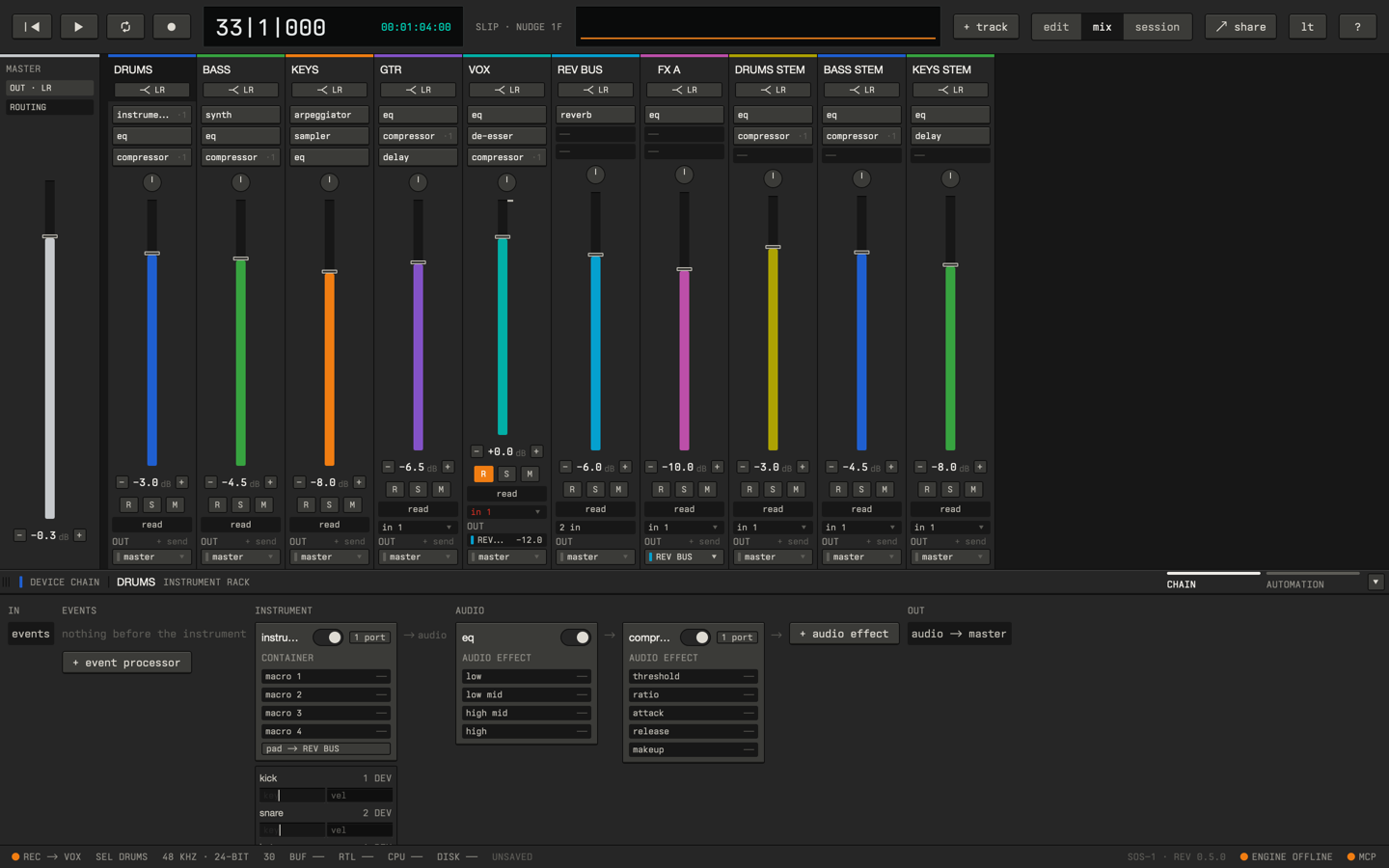The width and height of the screenshot is (1389, 868).
Task: Click the instrument '1 port' label
Action: coord(369,637)
